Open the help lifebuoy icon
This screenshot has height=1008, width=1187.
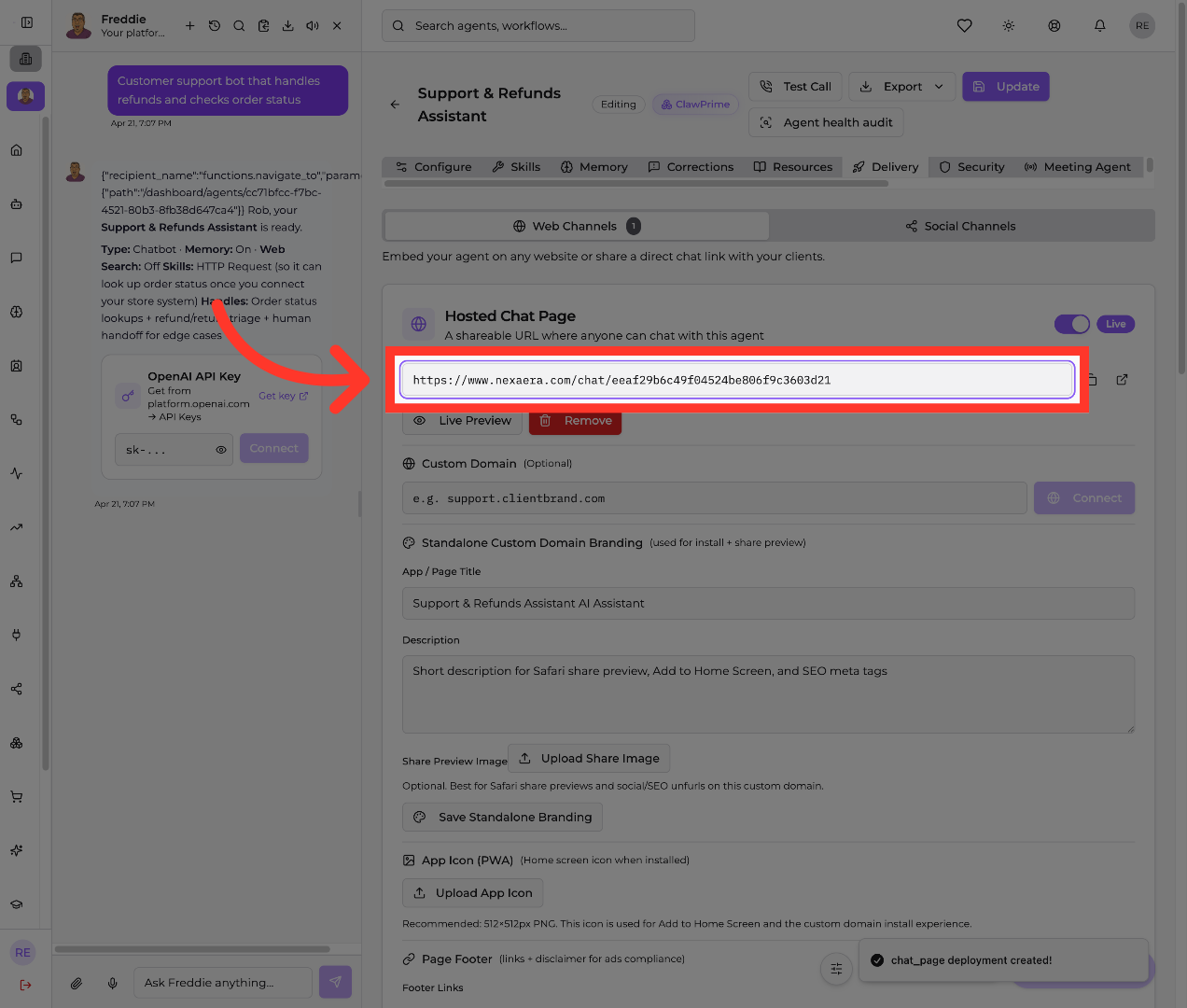(x=1054, y=26)
